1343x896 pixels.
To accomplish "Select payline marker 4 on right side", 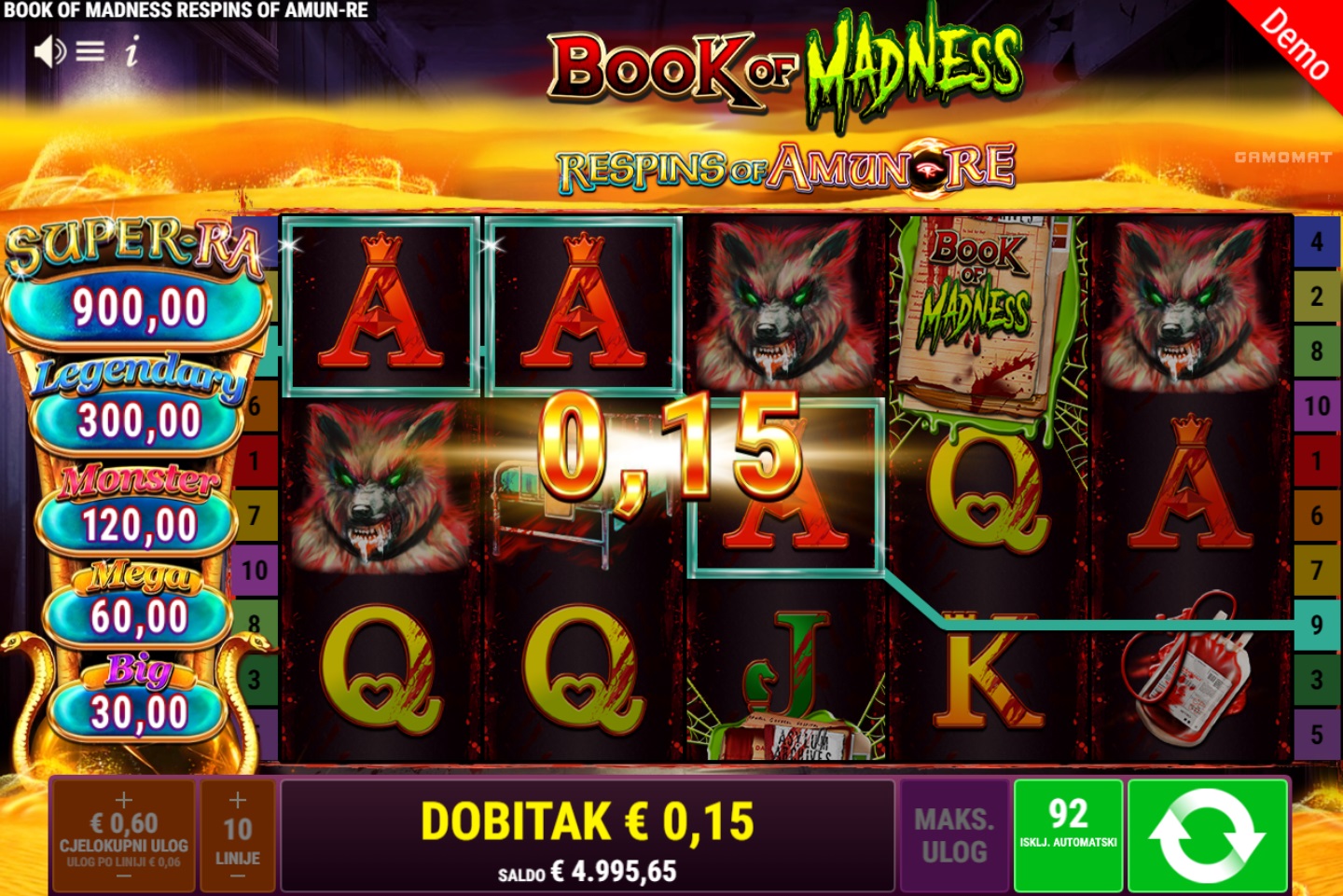I will (x=1316, y=242).
